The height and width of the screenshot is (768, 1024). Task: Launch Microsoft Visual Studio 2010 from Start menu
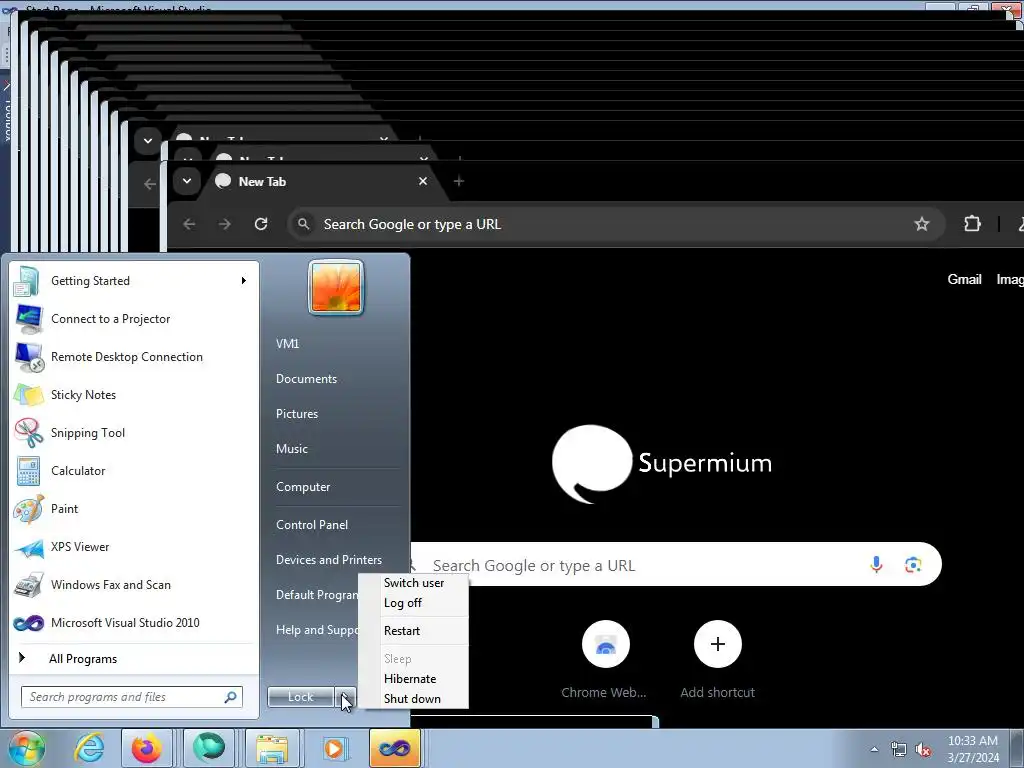pos(134,622)
